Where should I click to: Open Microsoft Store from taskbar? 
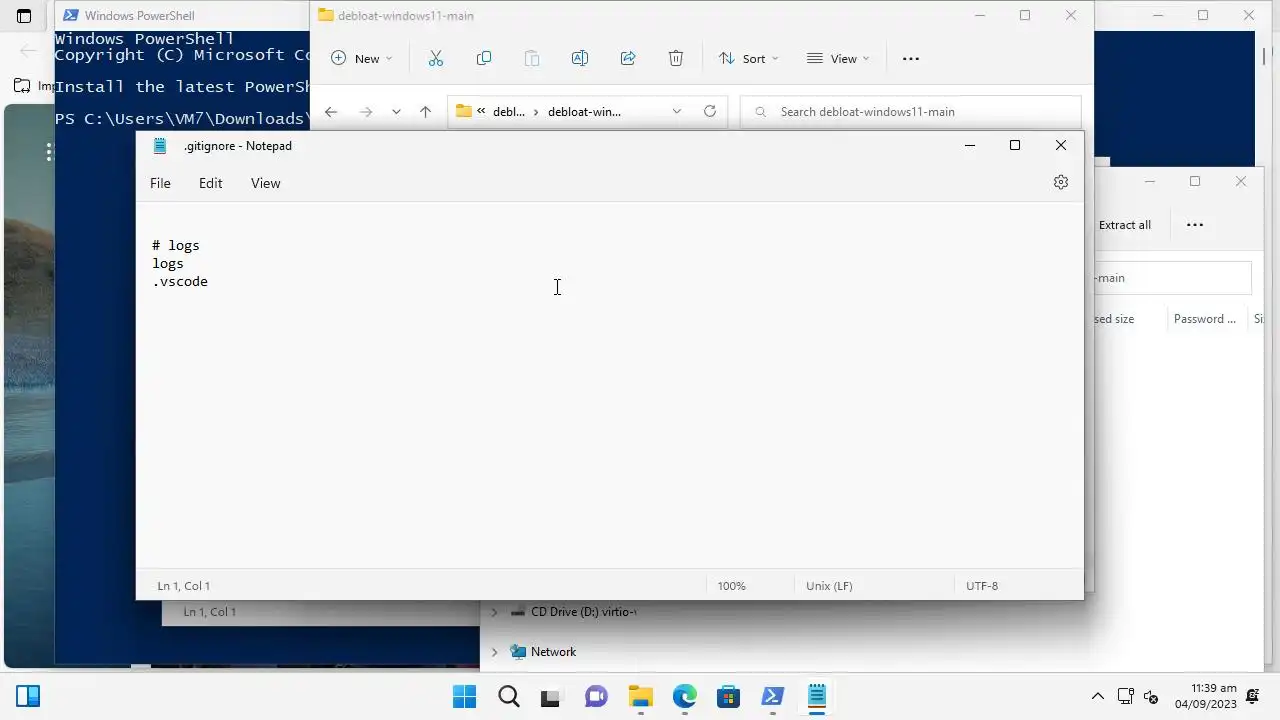tap(728, 696)
